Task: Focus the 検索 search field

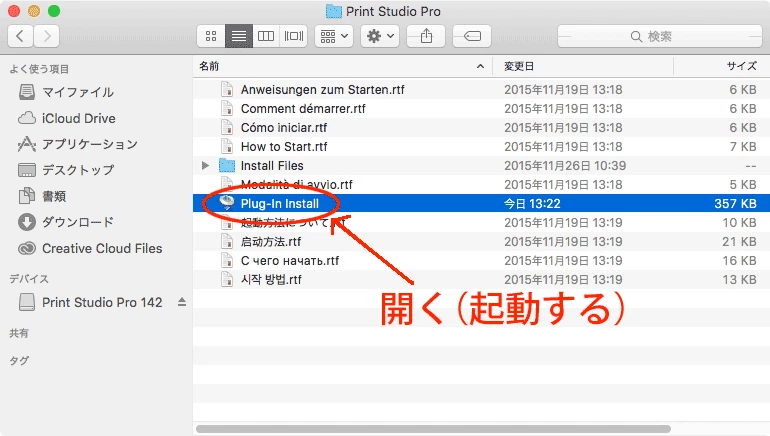Action: click(660, 36)
